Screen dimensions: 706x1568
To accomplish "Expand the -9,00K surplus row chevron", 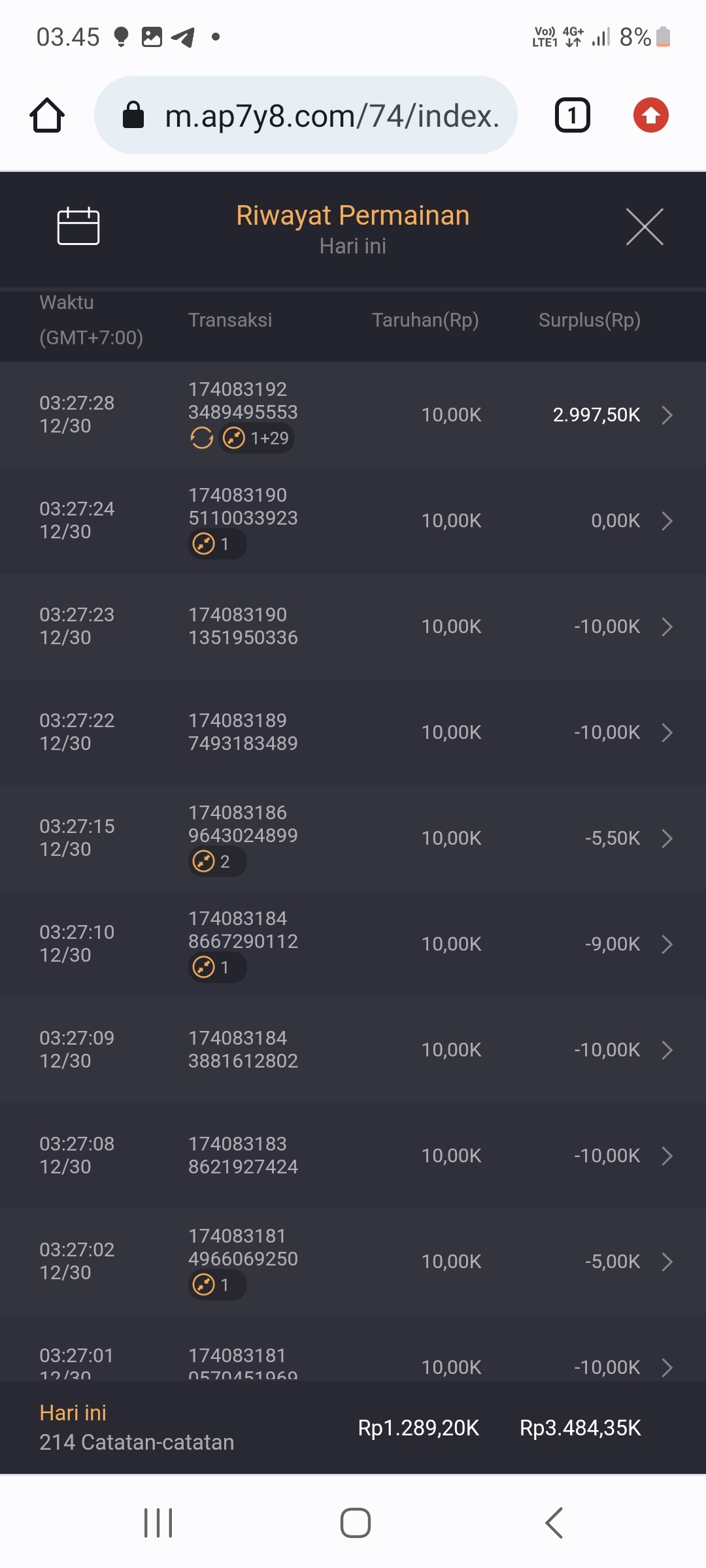I will coord(667,944).
